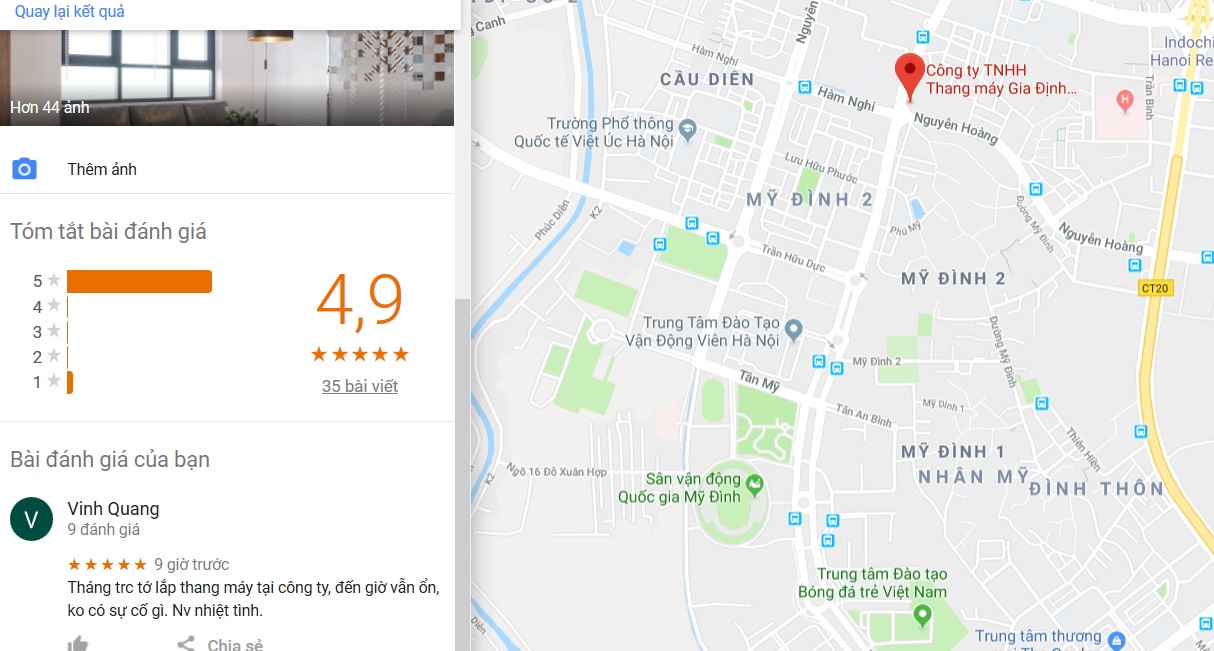The width and height of the screenshot is (1214, 651).
Task: Open the 35 bài viết reviews link
Action: point(360,386)
